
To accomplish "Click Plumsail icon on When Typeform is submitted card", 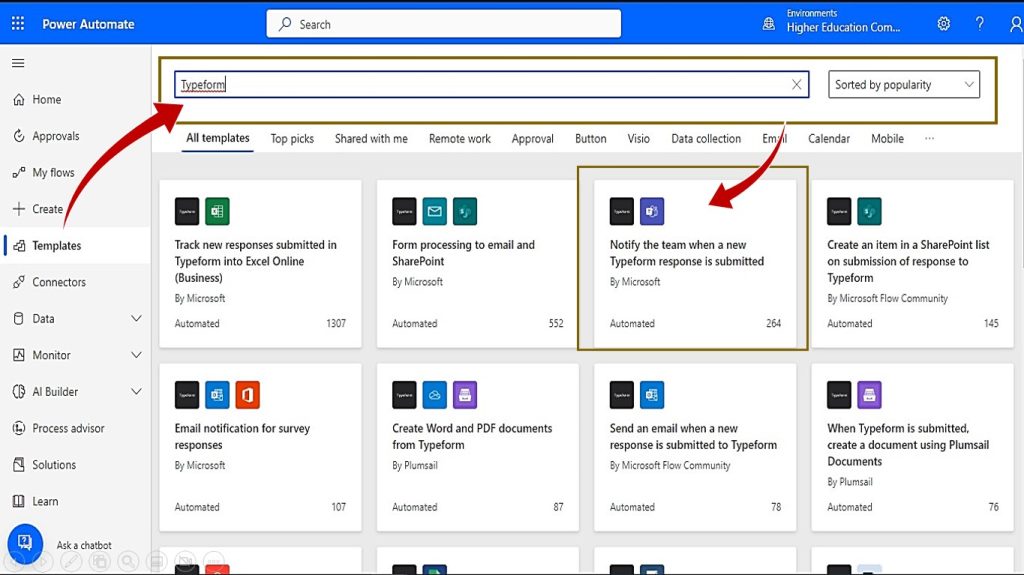I will [869, 395].
